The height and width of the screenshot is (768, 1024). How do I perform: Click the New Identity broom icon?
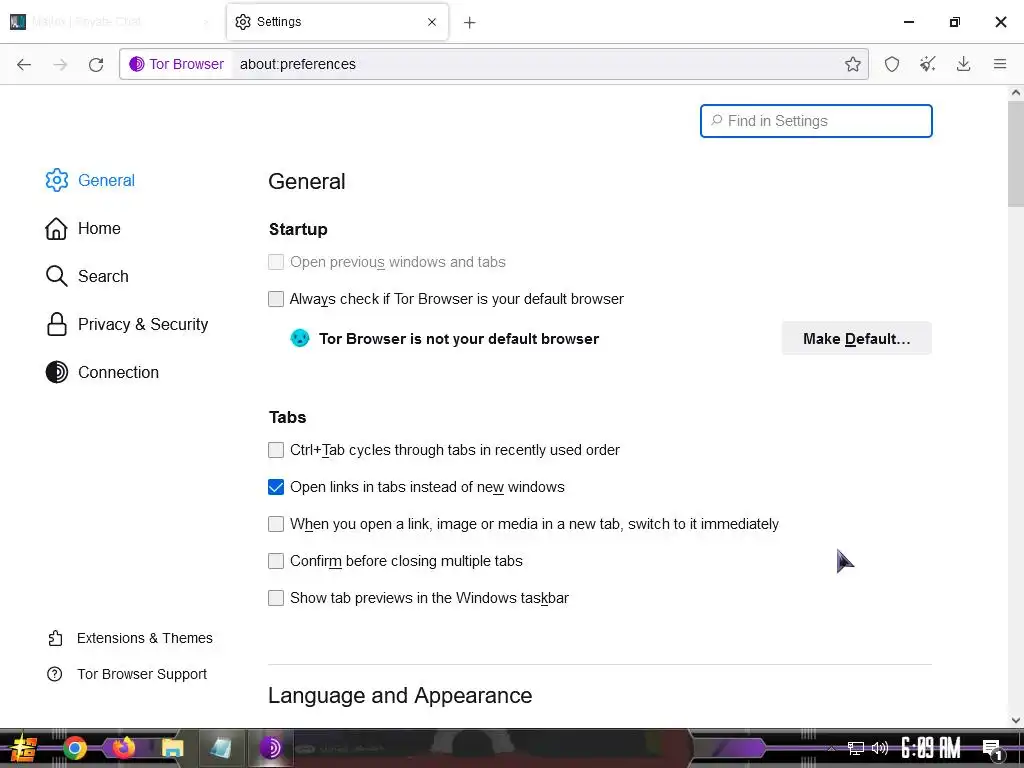point(927,64)
